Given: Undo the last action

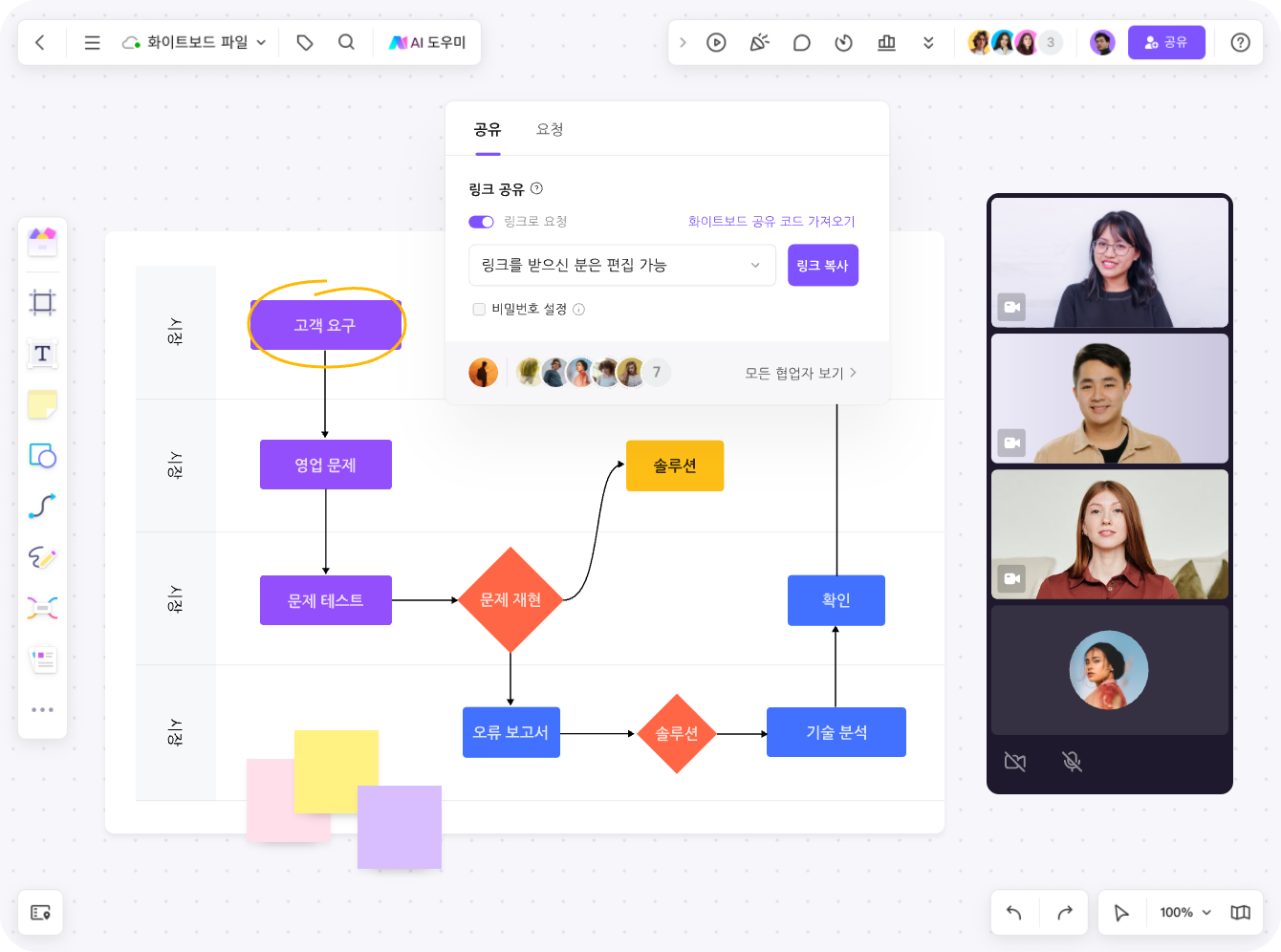Looking at the screenshot, I should coord(1014,913).
